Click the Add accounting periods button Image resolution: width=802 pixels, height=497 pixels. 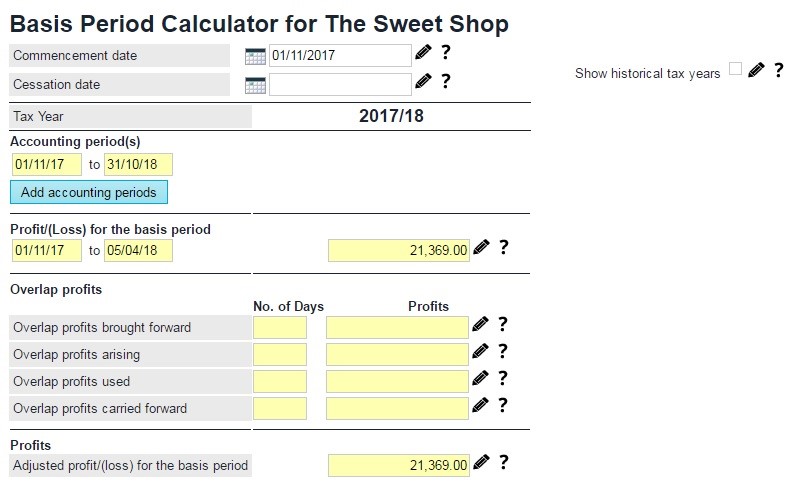tap(89, 192)
